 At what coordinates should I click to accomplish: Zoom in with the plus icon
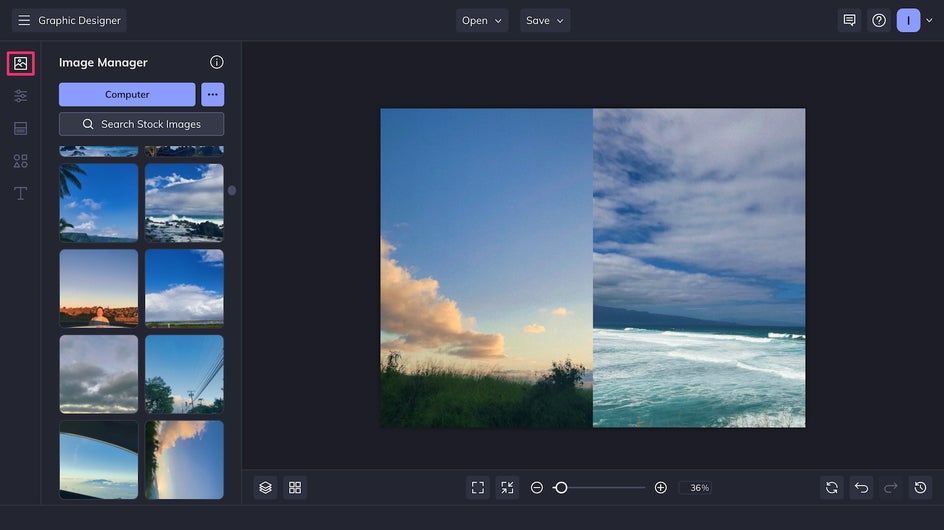[x=660, y=487]
